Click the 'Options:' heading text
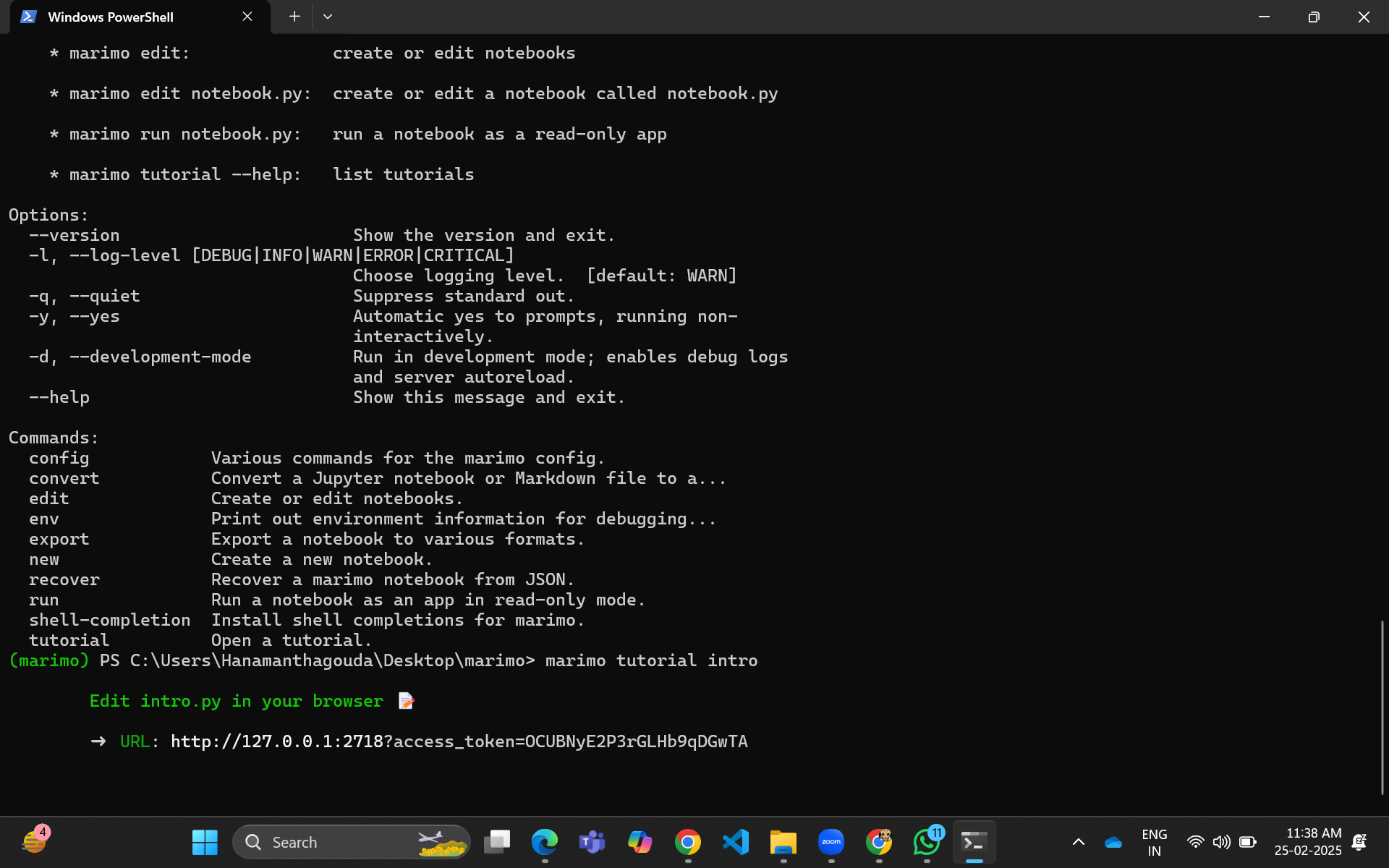The height and width of the screenshot is (868, 1389). (48, 215)
